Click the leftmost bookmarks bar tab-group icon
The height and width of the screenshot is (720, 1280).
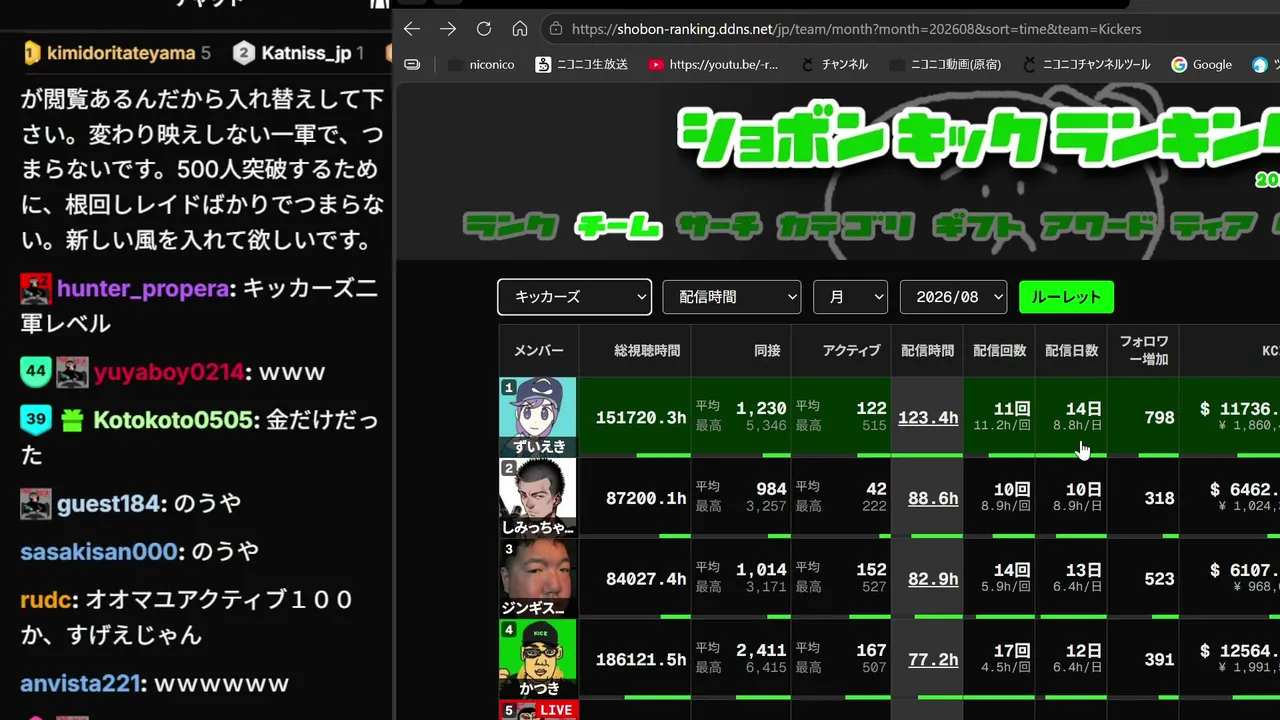412,64
